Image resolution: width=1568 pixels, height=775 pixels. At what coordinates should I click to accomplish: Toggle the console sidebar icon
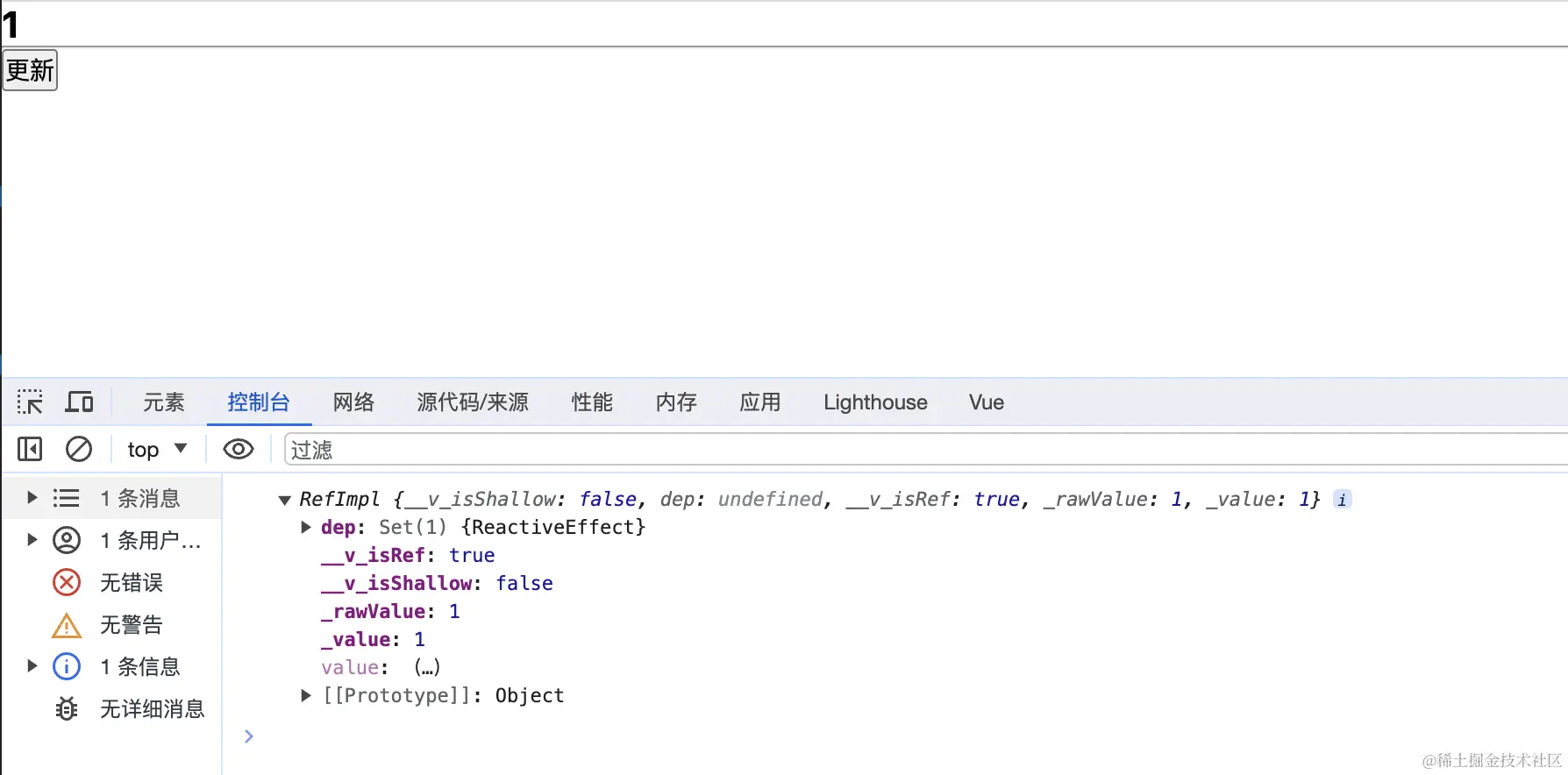pos(30,450)
